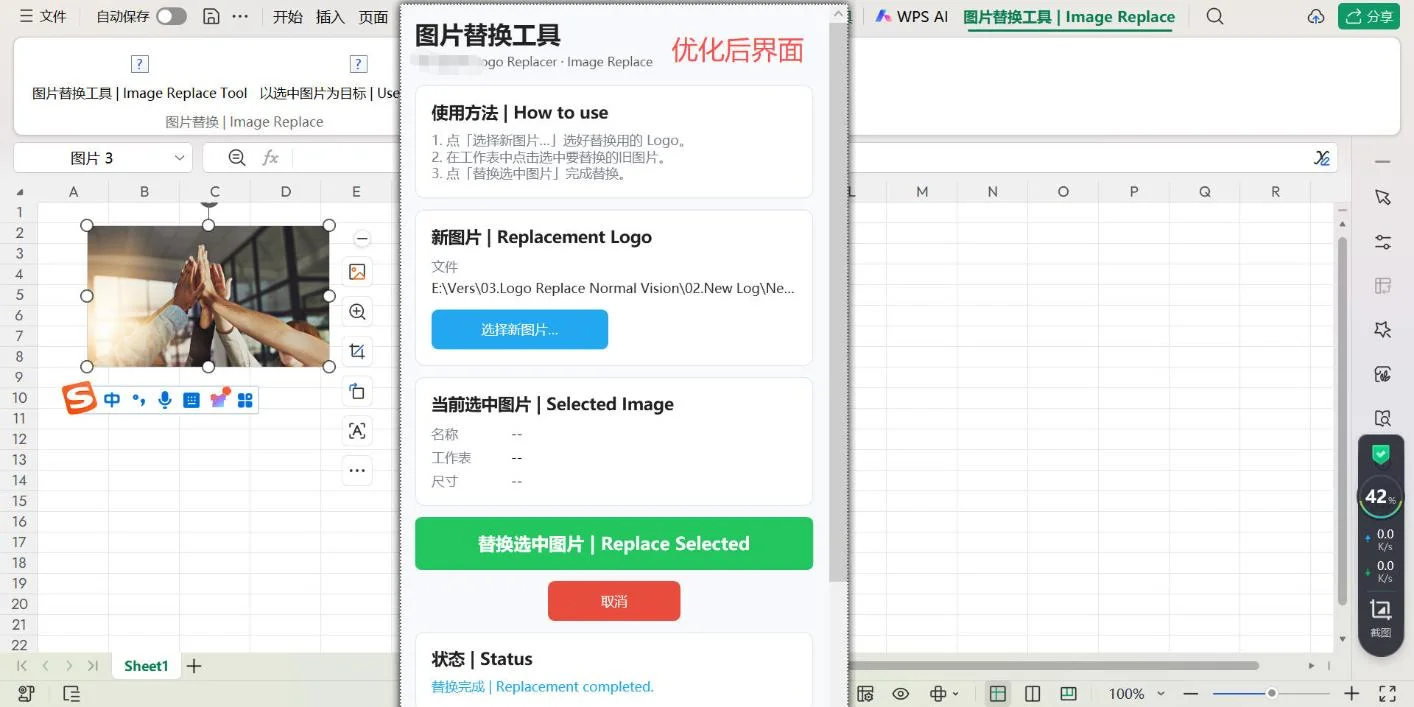Click the Sogou soft keyboard icon
The image size is (1414, 707).
click(192, 400)
